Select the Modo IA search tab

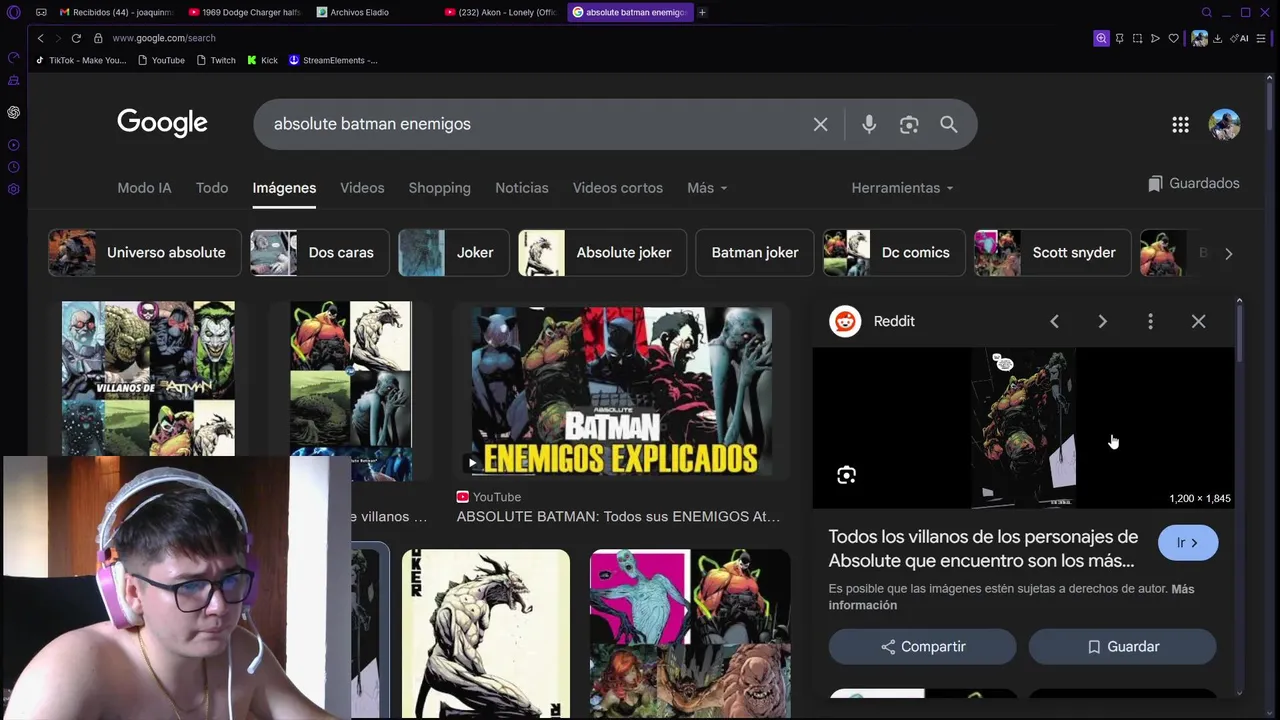[144, 188]
